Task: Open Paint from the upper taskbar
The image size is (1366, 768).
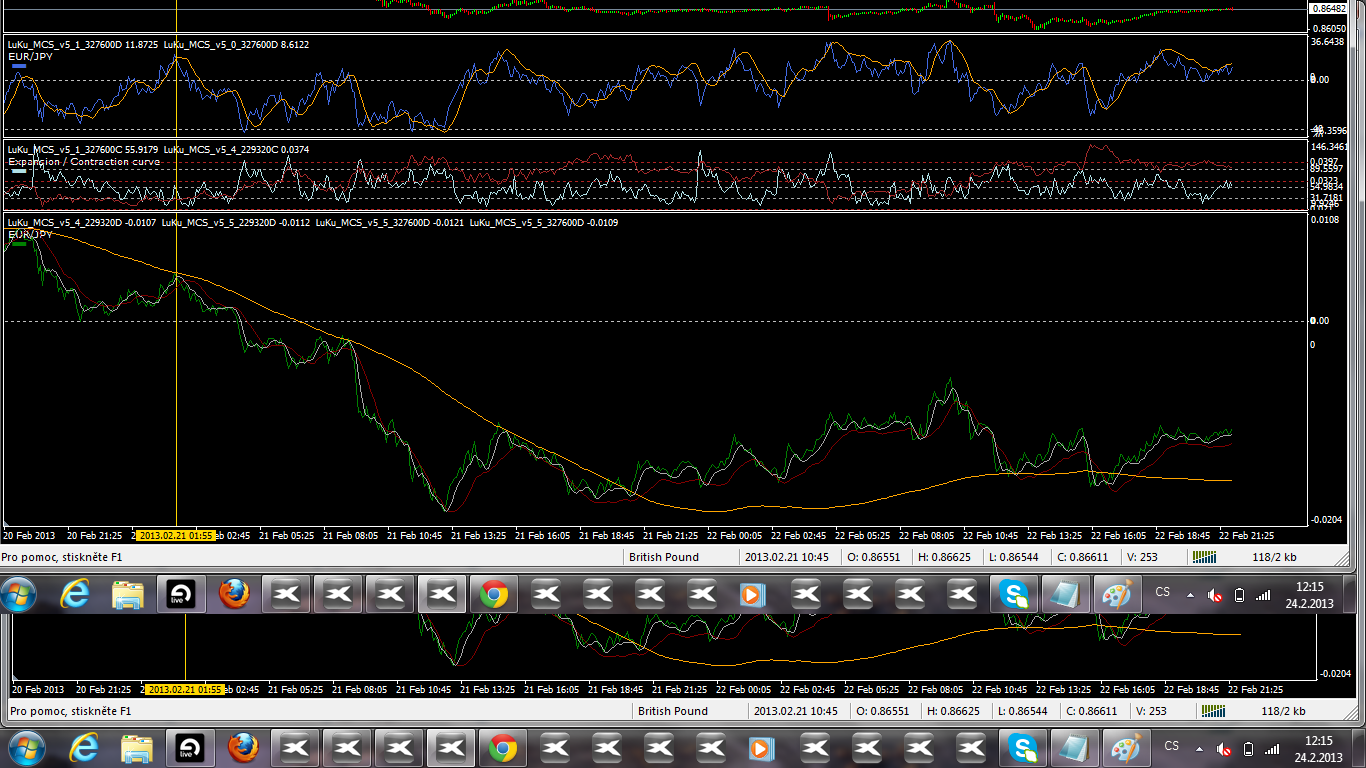Action: (1116, 594)
